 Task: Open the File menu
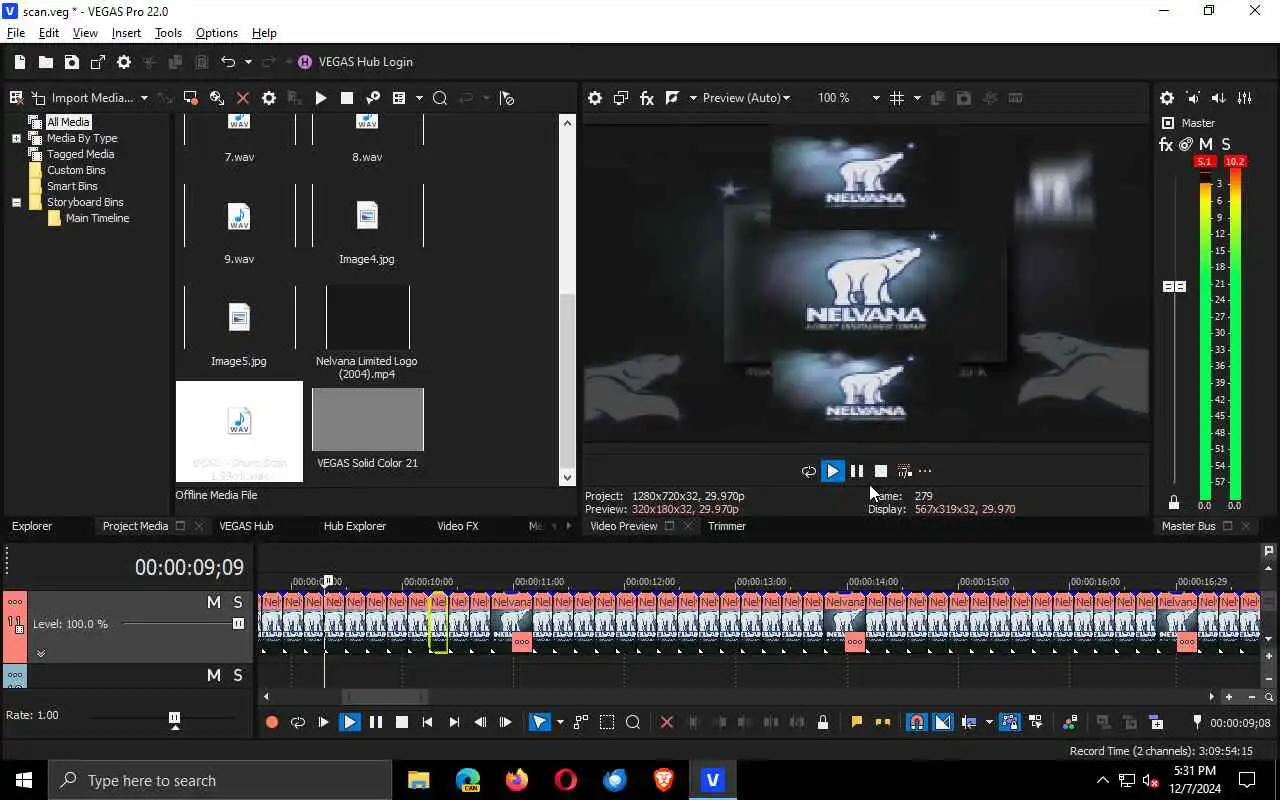coord(16,33)
